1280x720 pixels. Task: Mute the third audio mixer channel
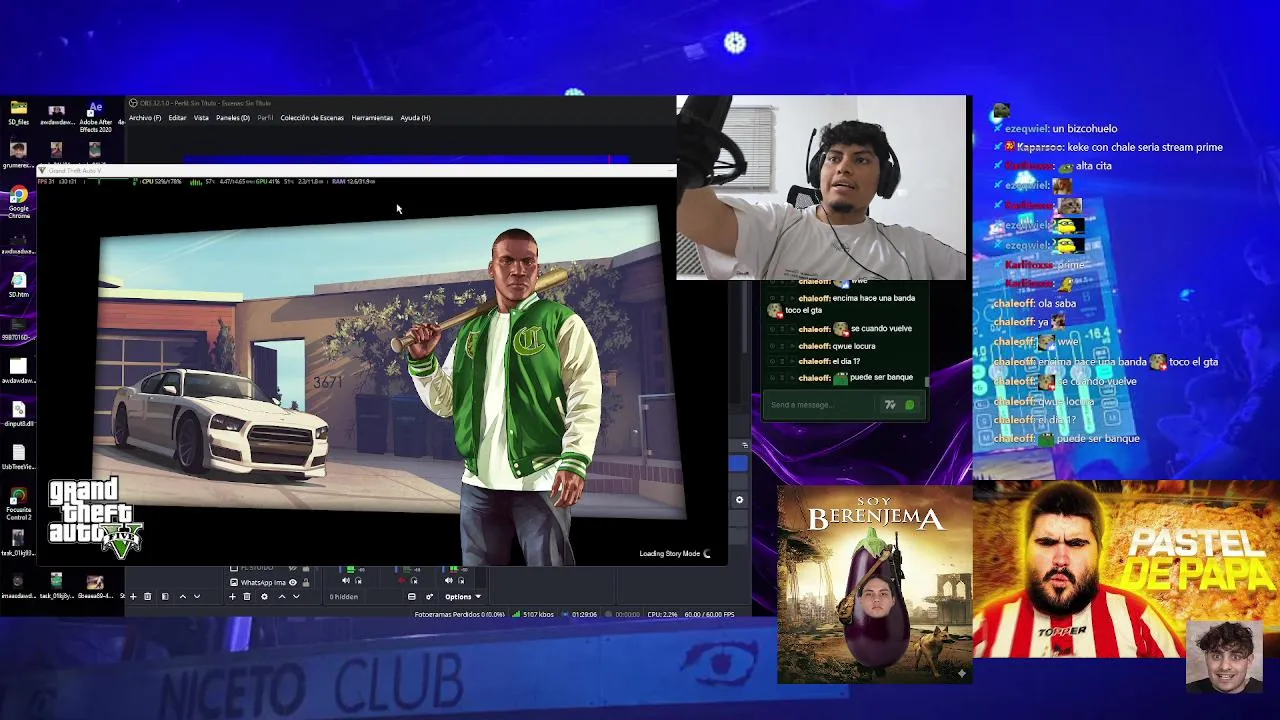pos(448,580)
